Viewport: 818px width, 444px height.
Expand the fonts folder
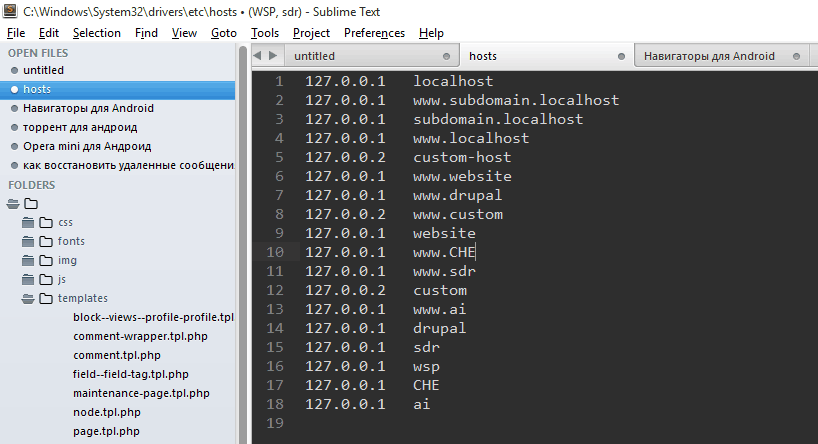click(29, 241)
